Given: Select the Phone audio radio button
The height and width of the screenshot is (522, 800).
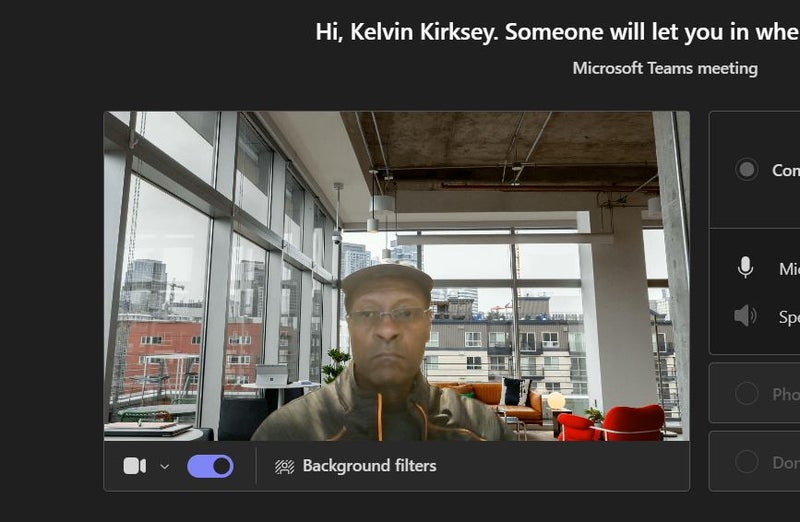Looking at the screenshot, I should 747,394.
